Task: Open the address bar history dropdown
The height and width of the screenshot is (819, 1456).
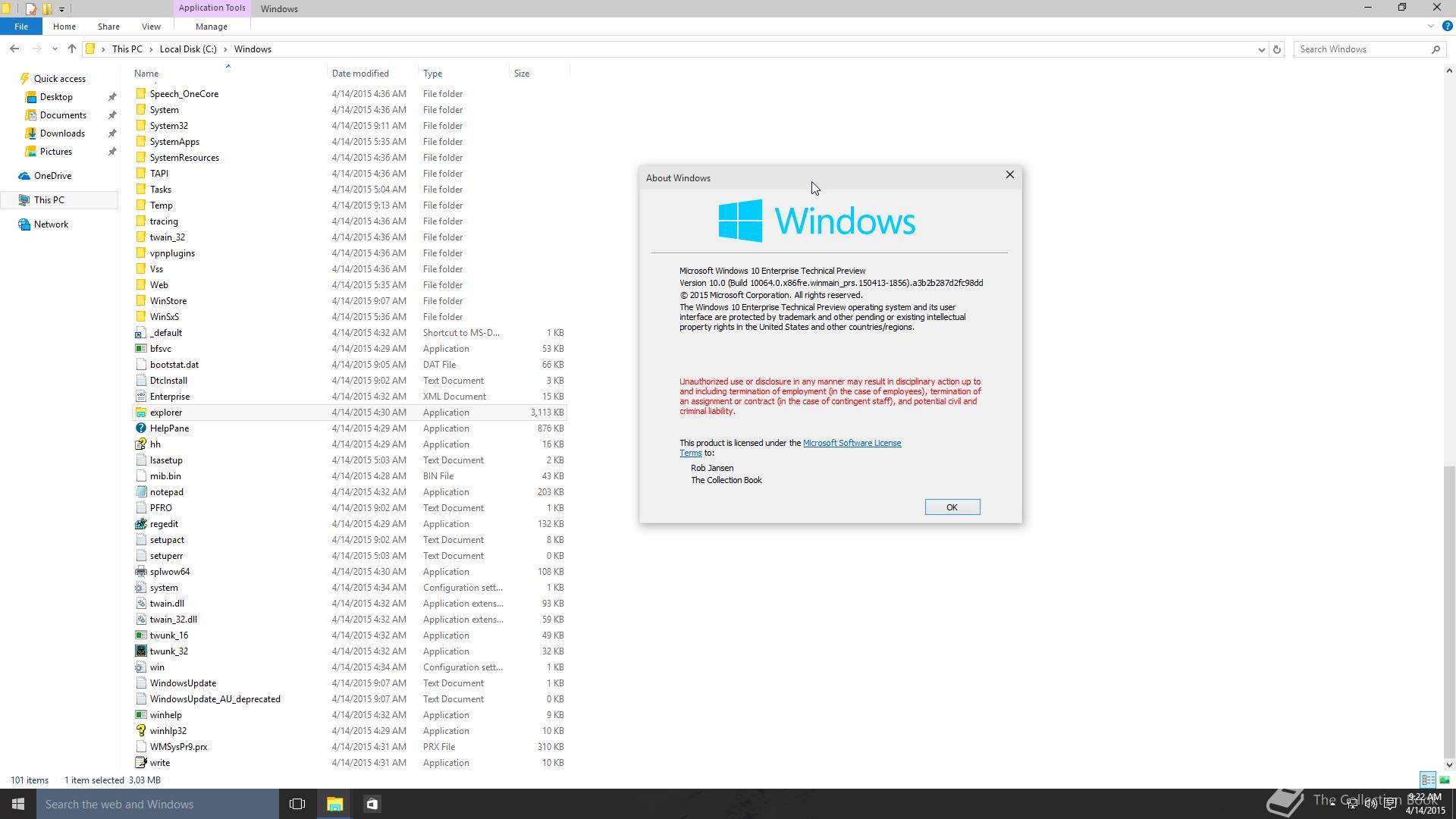Action: click(1261, 49)
